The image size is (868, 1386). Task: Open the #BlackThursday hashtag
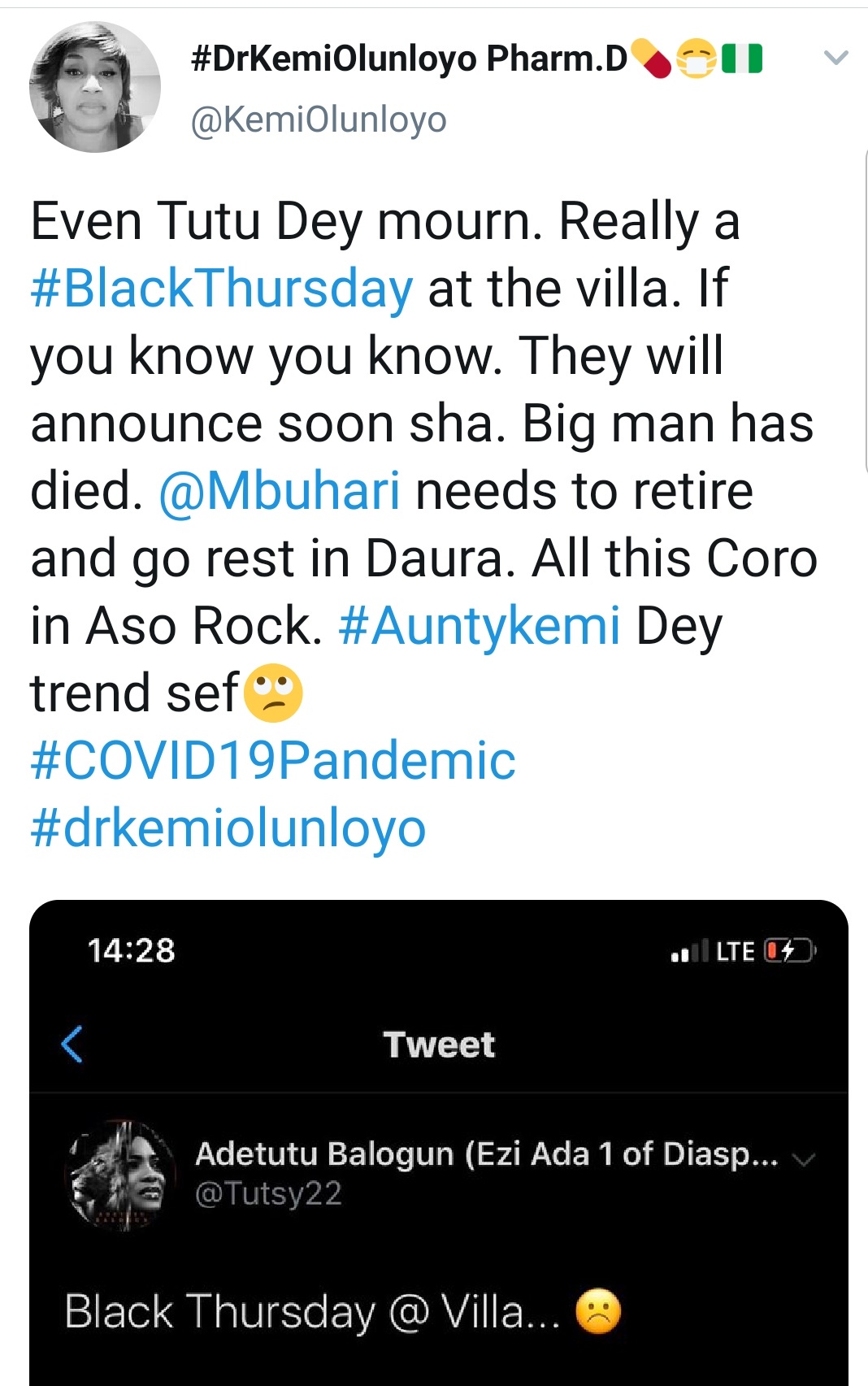point(222,289)
